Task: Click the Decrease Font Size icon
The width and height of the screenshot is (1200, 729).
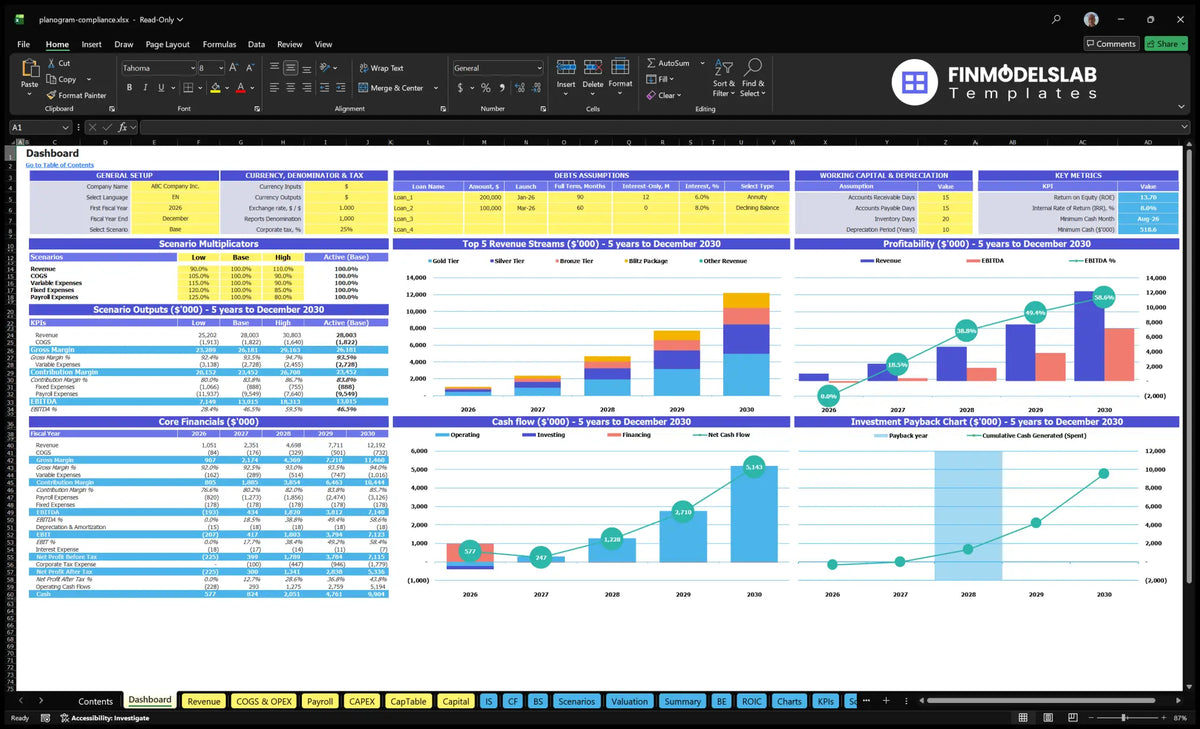Action: pos(248,68)
